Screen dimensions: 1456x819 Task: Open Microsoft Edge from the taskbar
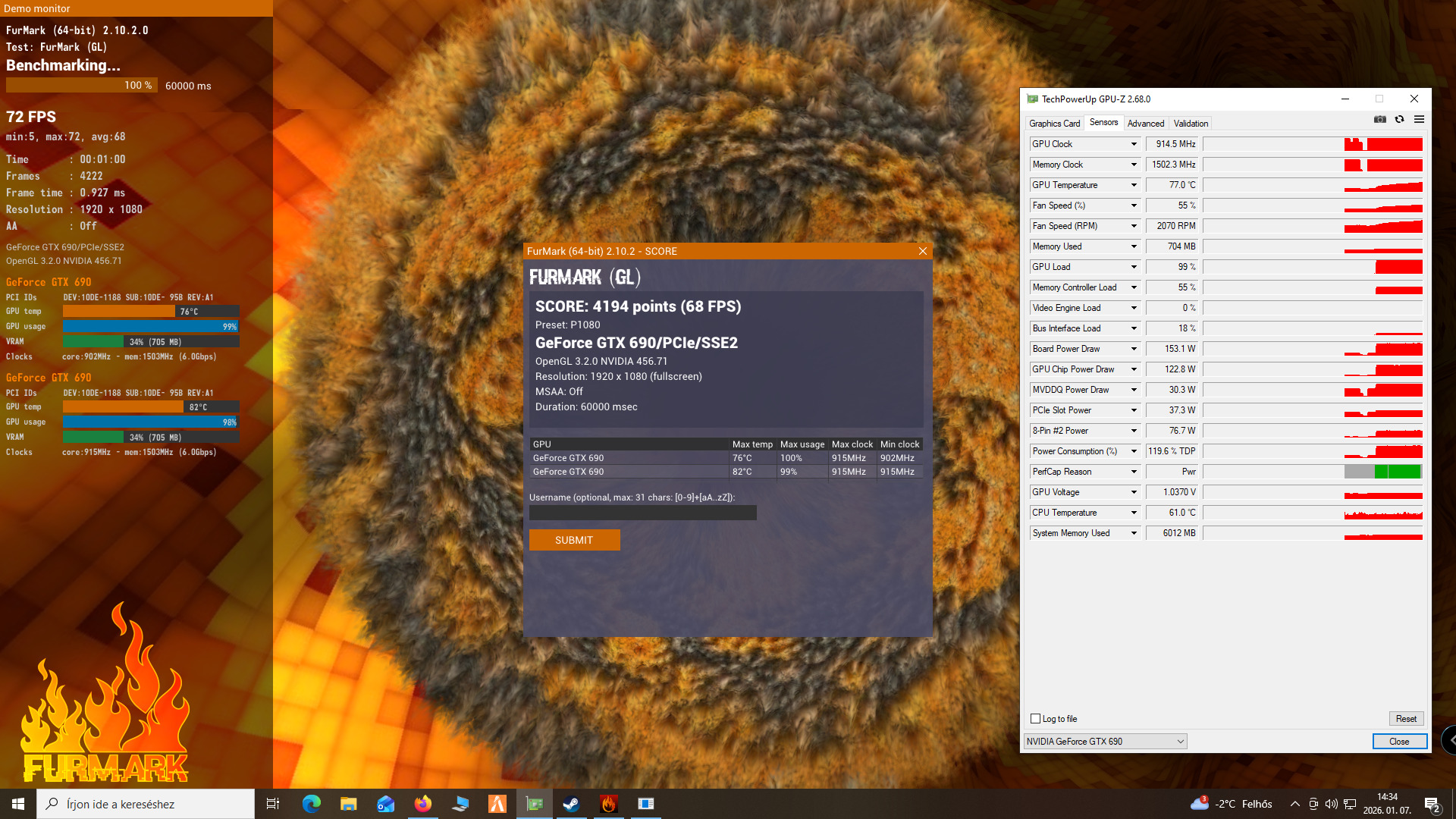coord(312,804)
